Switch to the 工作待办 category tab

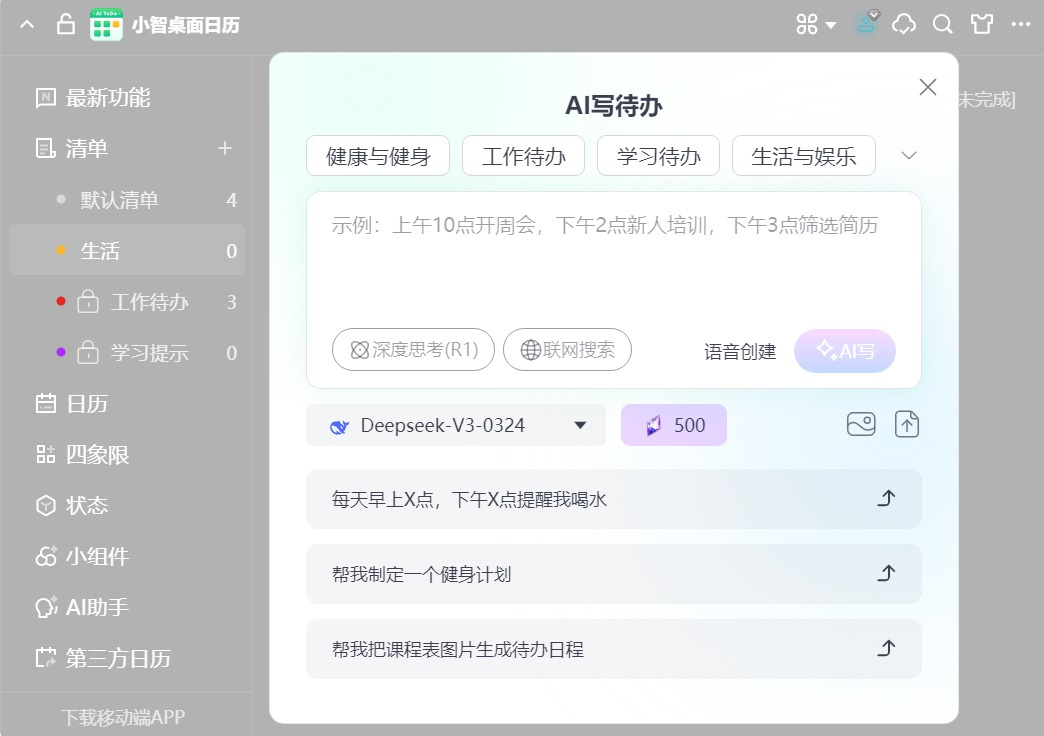click(523, 155)
